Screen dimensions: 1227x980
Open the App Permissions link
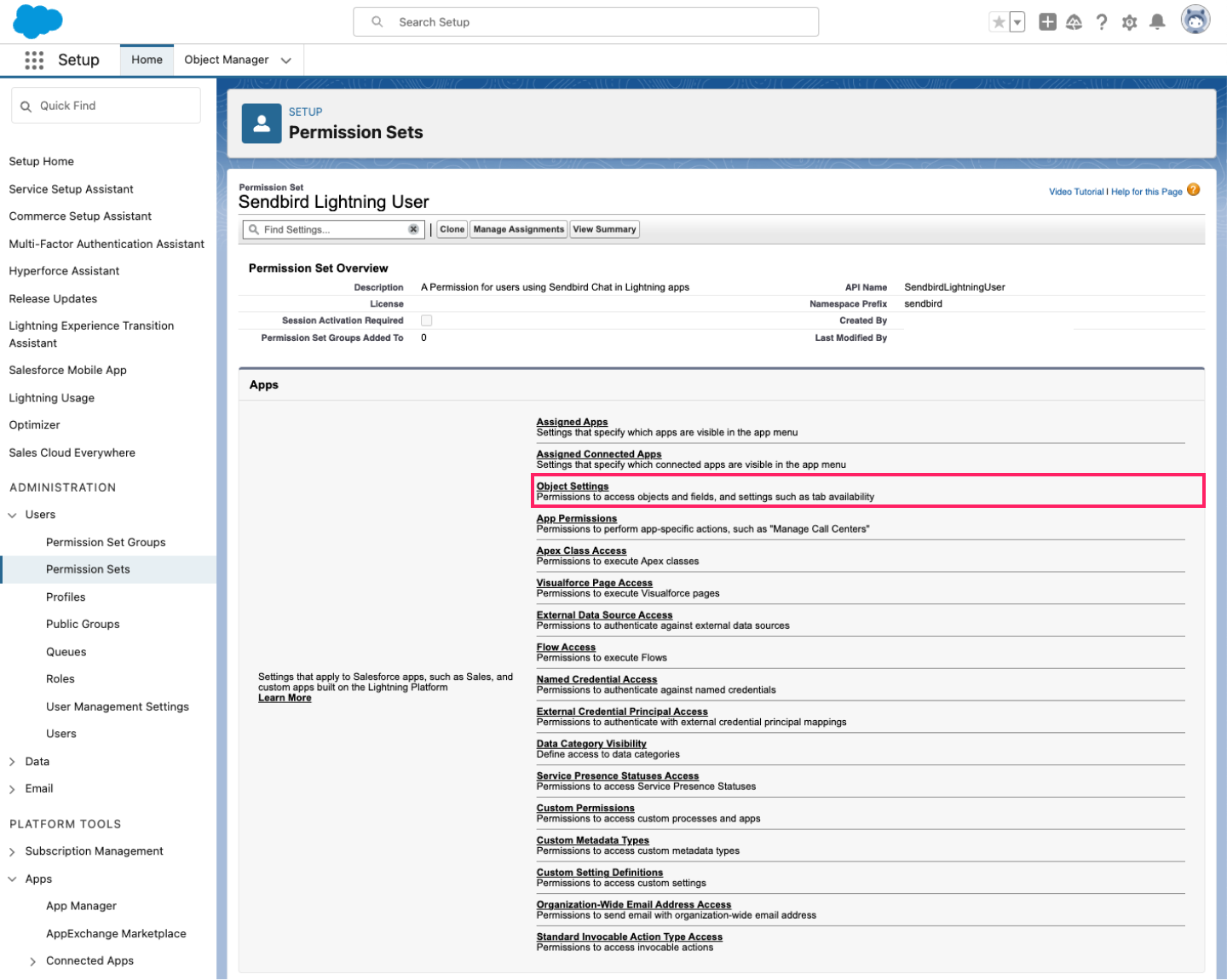point(577,518)
